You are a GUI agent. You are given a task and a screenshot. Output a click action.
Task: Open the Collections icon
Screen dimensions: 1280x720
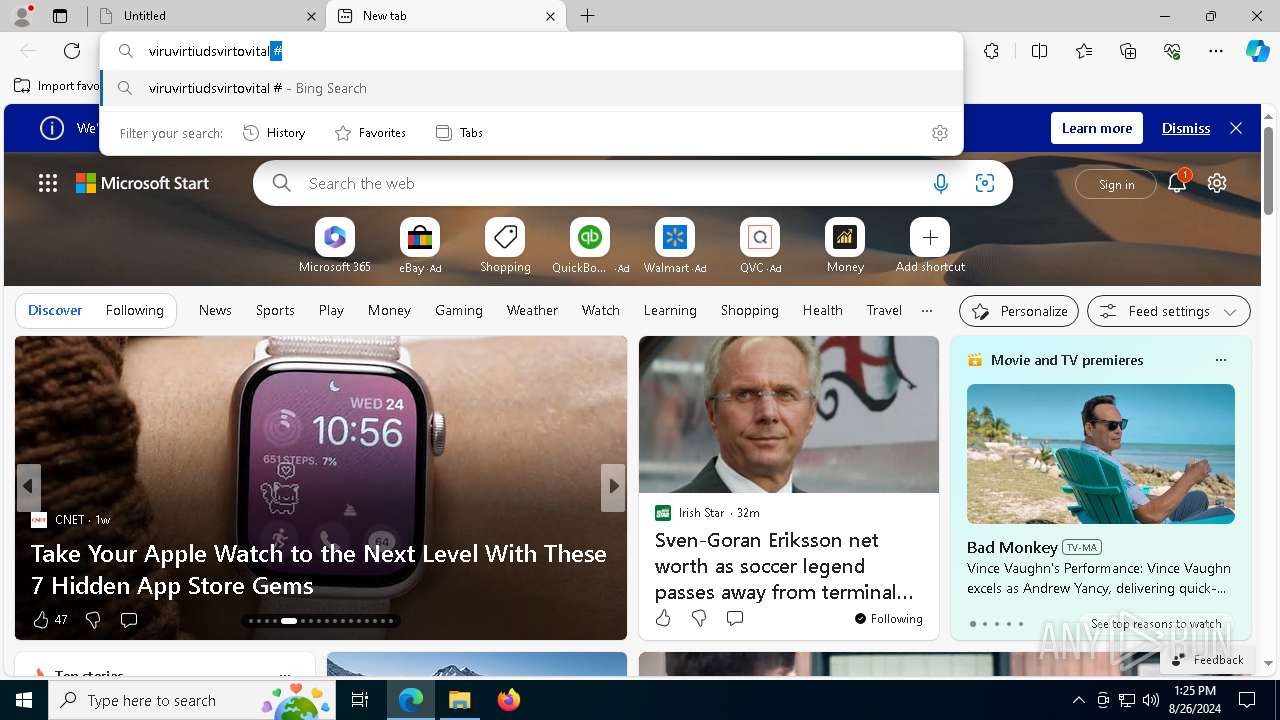pos(1128,51)
